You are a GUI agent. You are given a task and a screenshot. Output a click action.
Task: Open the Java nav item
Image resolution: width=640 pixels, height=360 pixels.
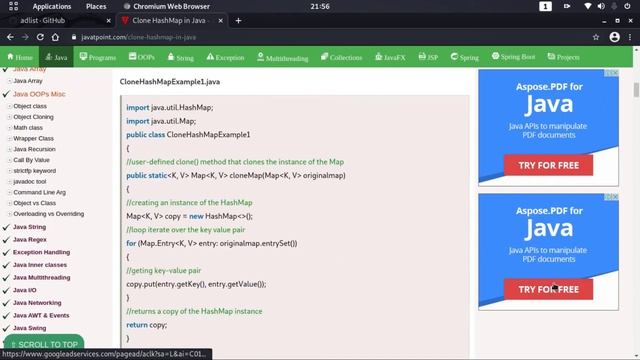click(56, 57)
